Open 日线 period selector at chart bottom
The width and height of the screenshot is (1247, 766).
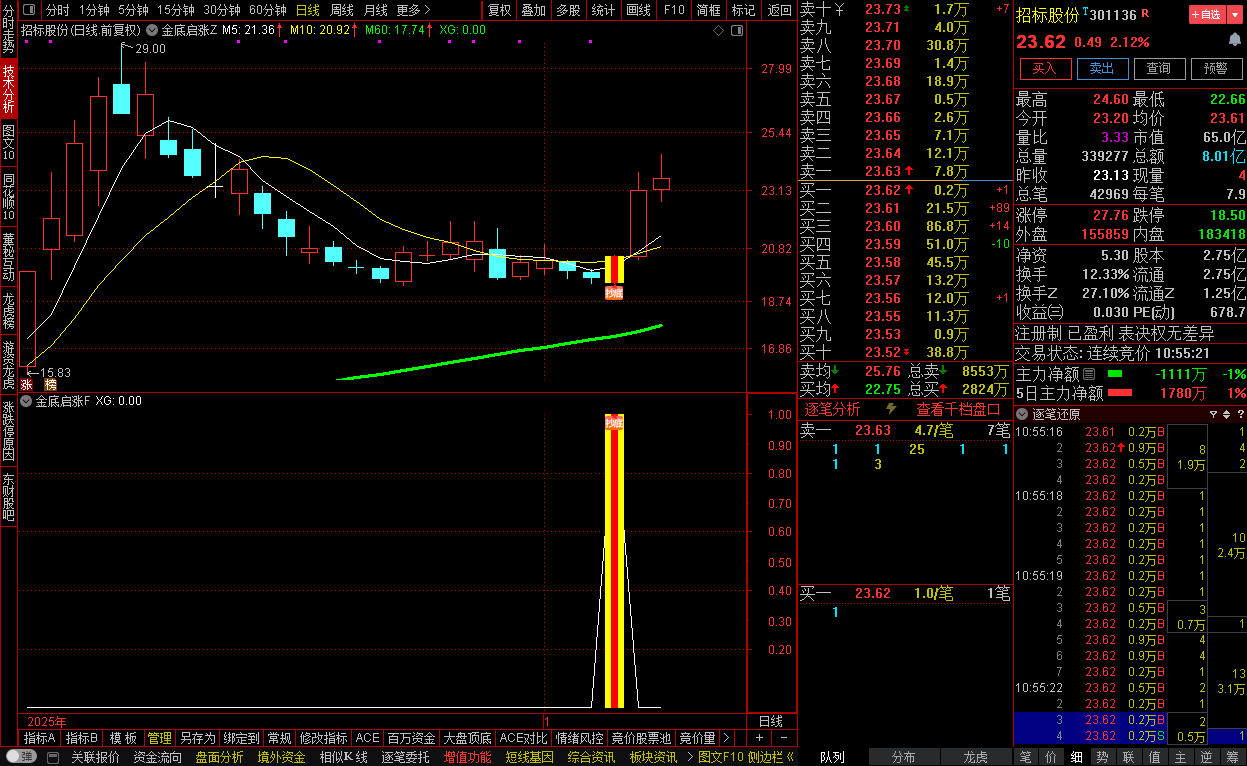click(x=771, y=721)
